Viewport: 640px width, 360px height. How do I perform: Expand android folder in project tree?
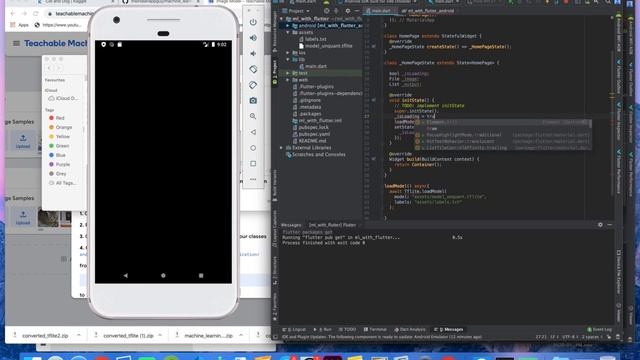(x=288, y=25)
